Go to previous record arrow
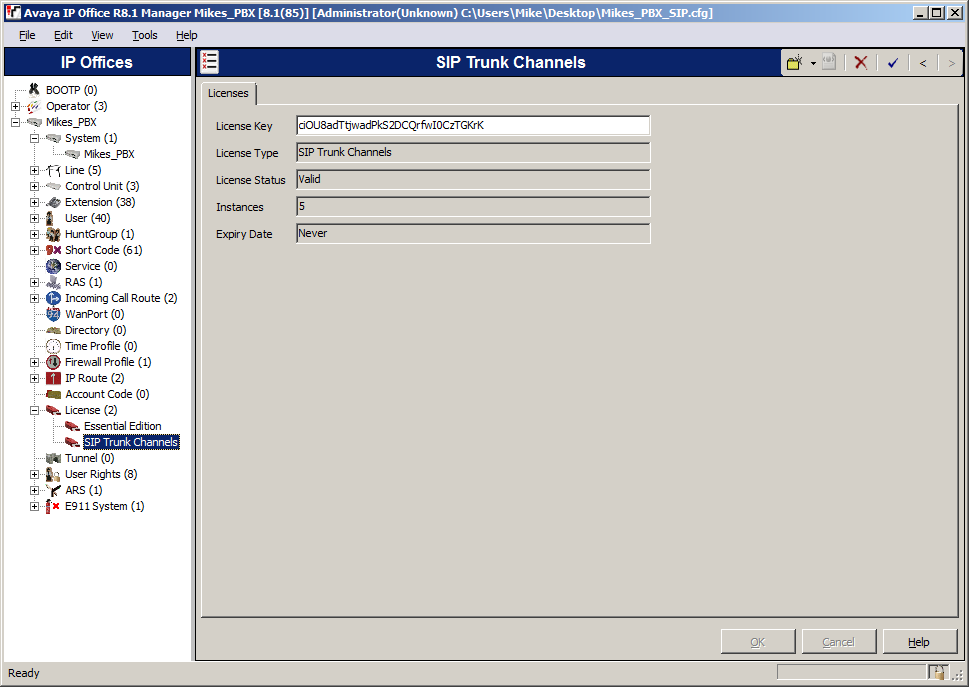Screen dimensions: 969x687 click(x=923, y=63)
